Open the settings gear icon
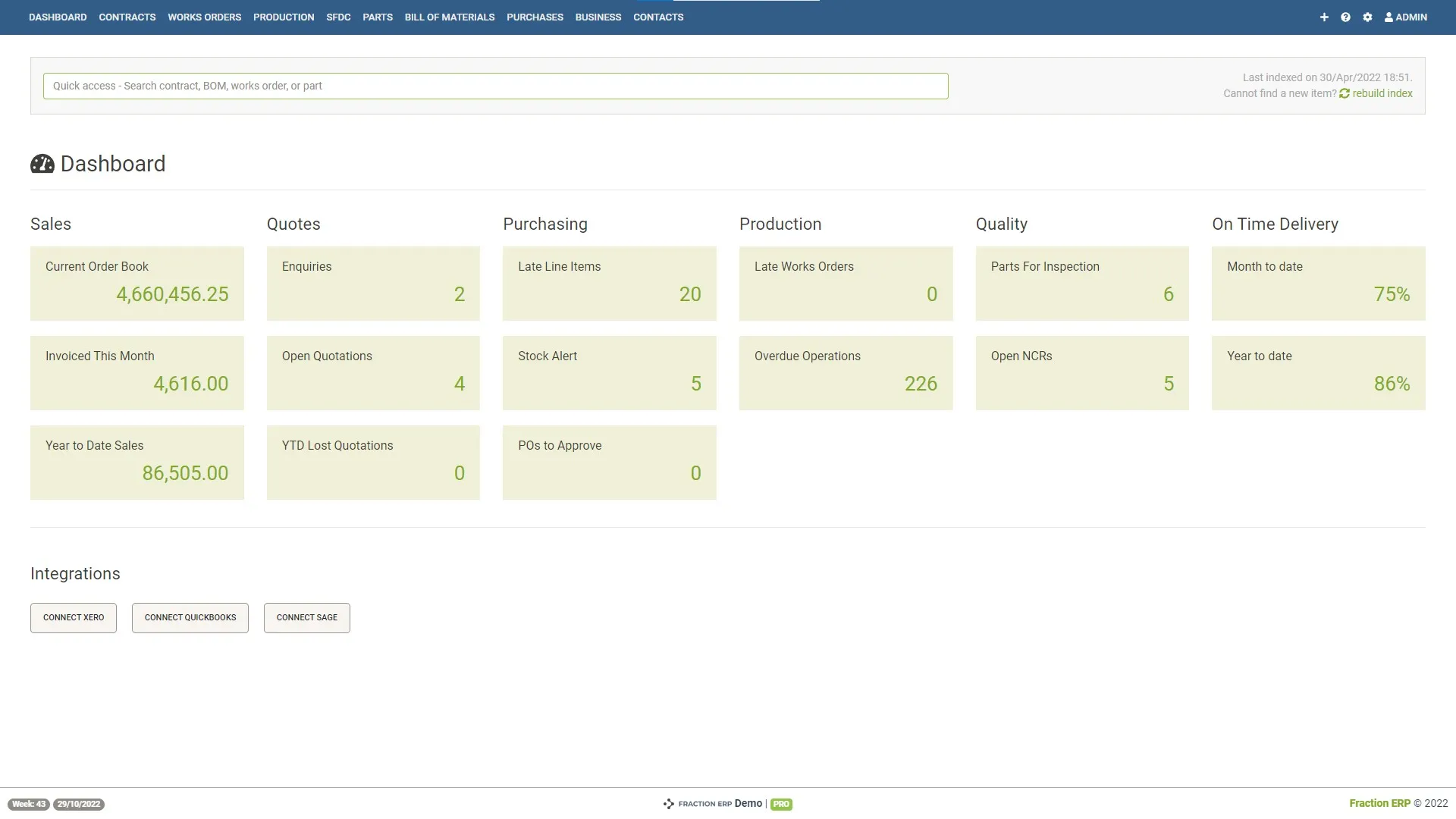Image resolution: width=1456 pixels, height=819 pixels. pyautogui.click(x=1367, y=17)
